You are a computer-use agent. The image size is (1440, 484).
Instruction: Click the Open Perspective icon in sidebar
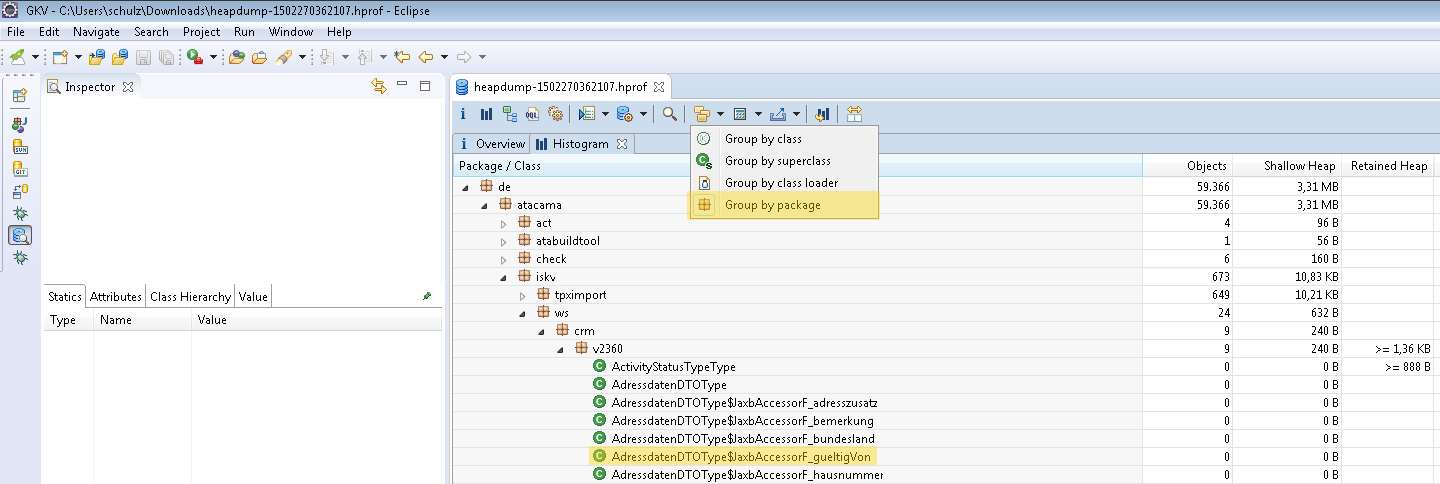click(x=19, y=97)
